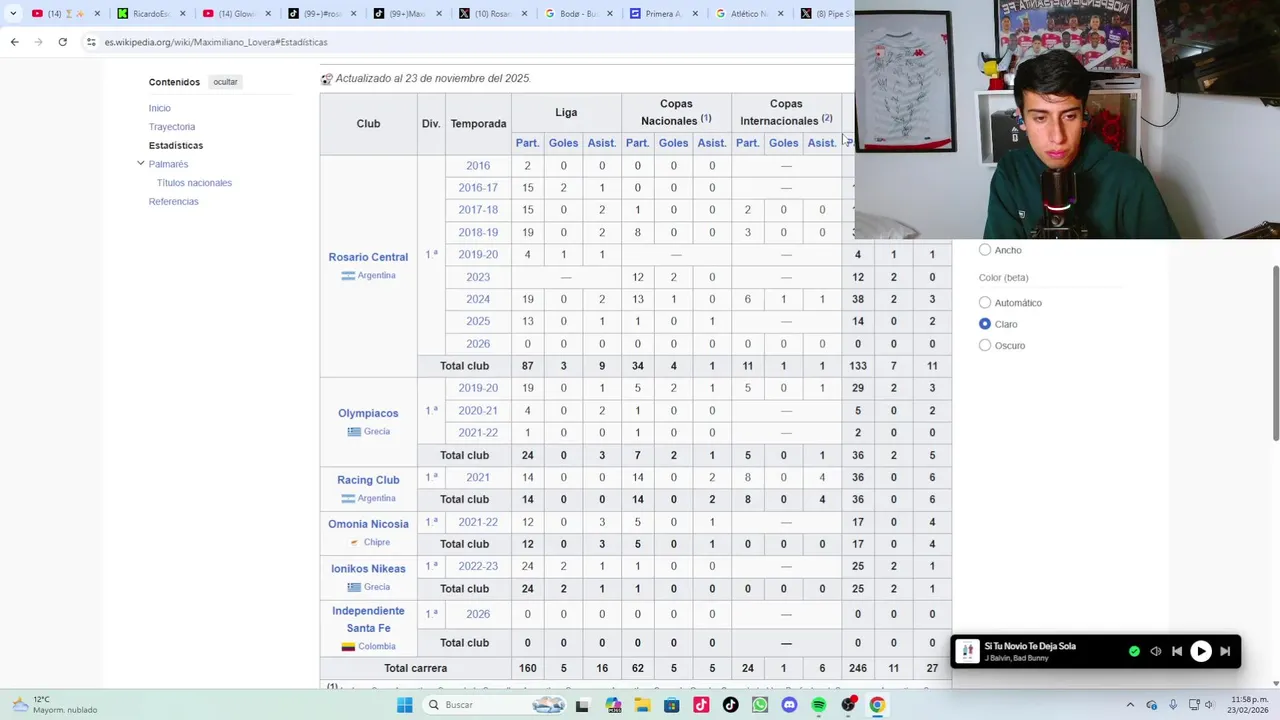Open the tab search dropdown arrow

click(13, 14)
